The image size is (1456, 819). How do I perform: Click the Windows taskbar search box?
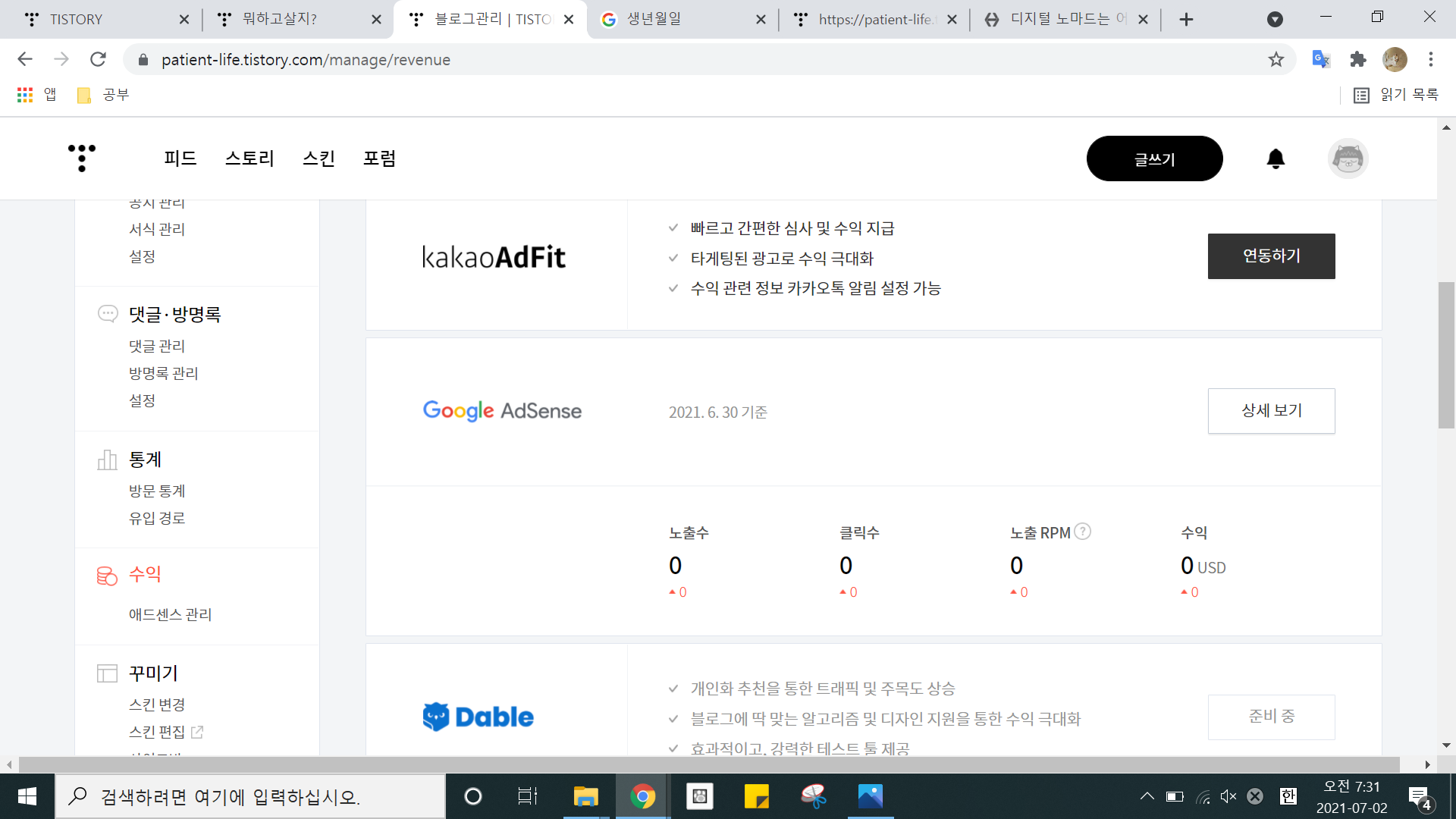click(250, 796)
